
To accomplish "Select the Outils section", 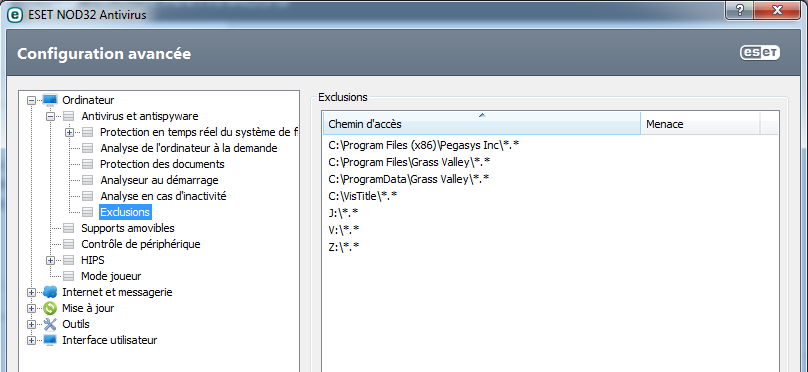I will pyautogui.click(x=76, y=324).
